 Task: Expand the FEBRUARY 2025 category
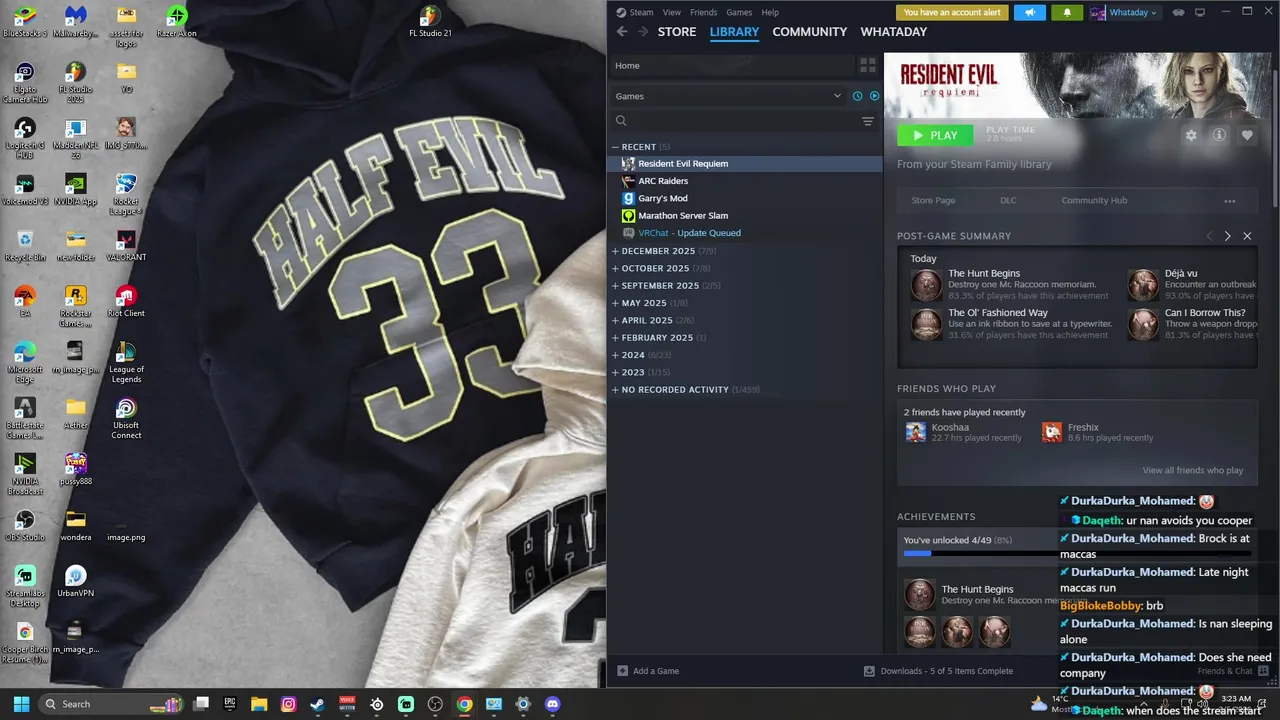point(615,337)
